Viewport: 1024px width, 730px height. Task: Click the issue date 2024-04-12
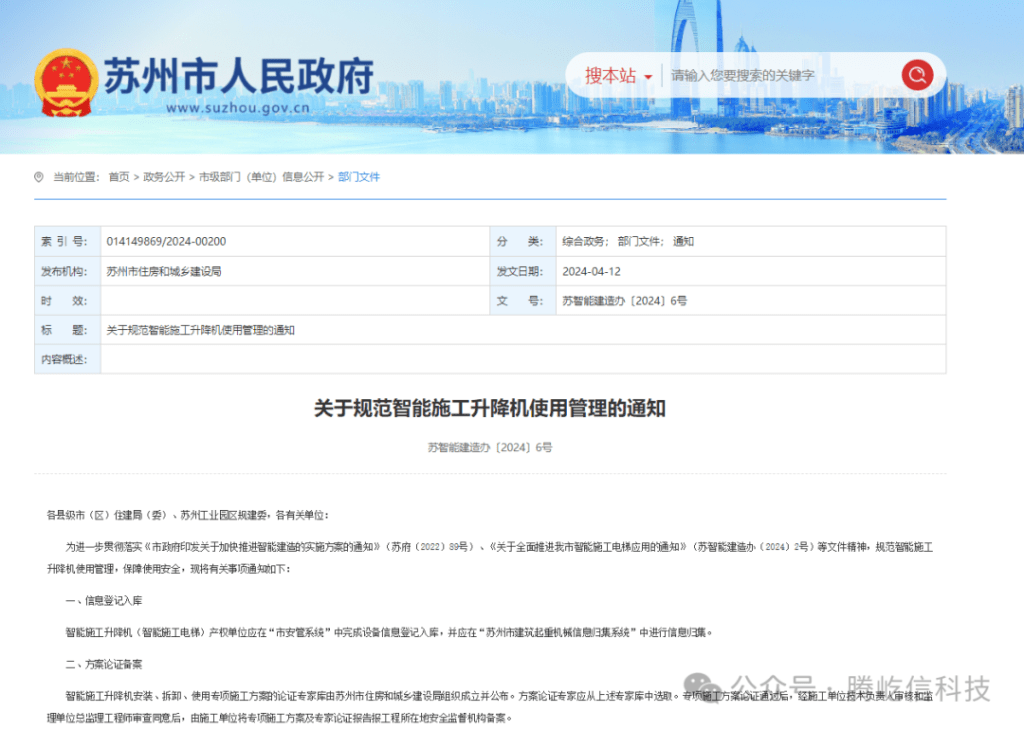click(x=592, y=271)
